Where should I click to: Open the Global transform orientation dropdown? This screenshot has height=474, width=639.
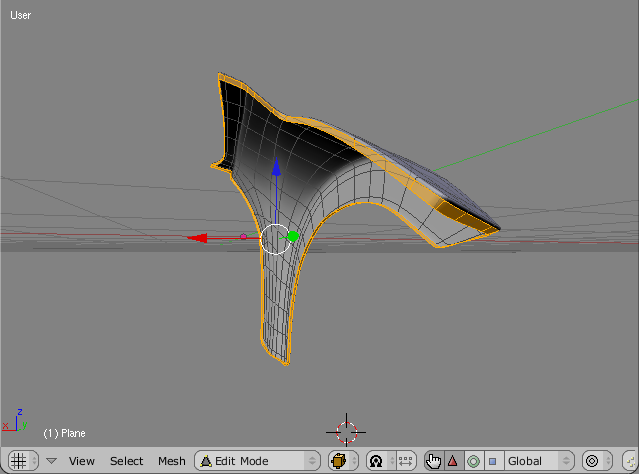click(x=539, y=461)
